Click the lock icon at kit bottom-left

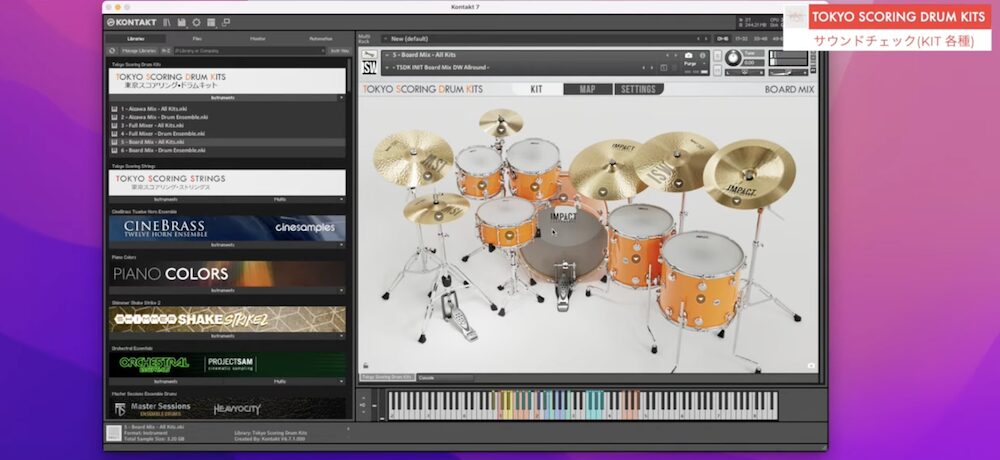[365, 366]
